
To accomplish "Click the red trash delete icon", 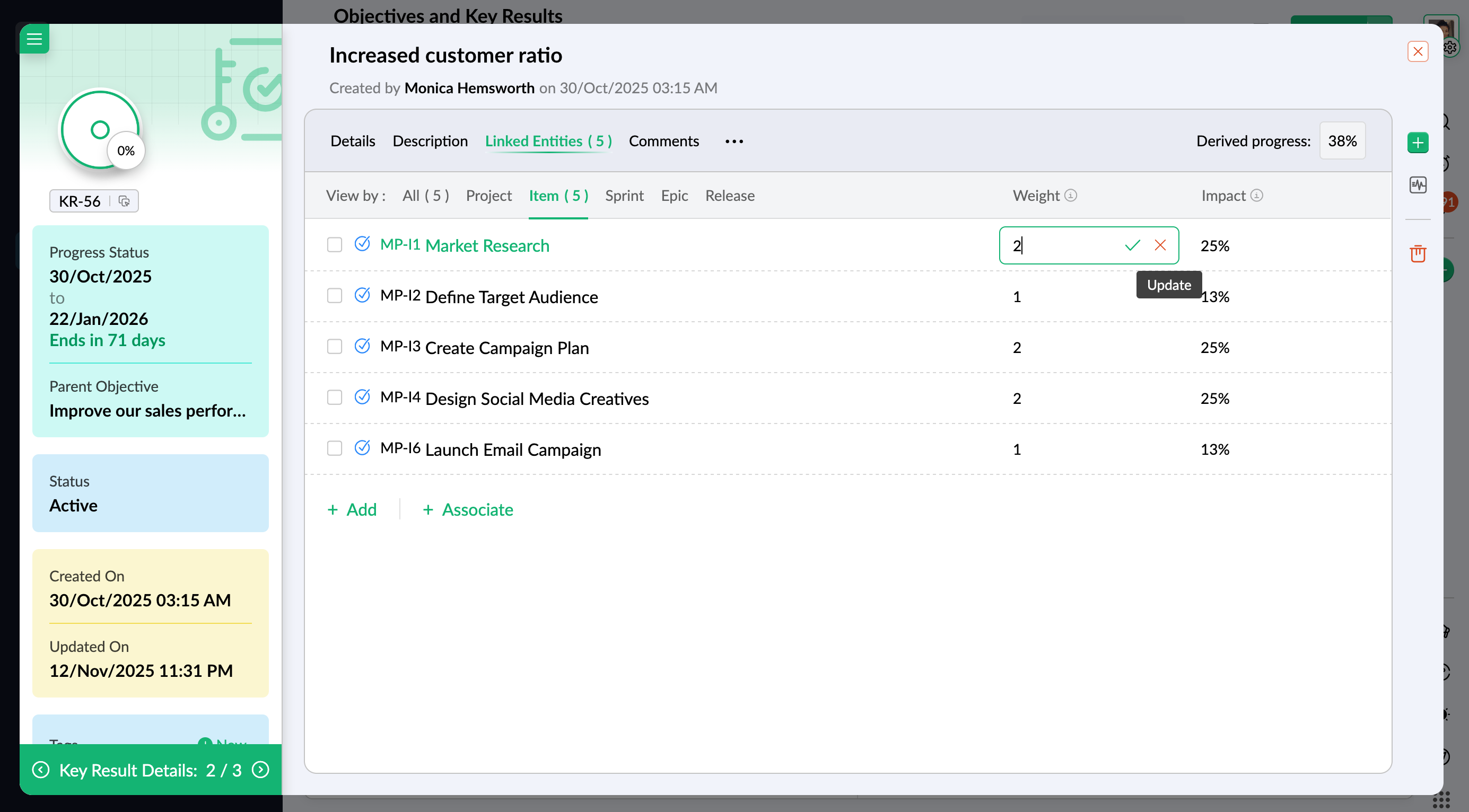I will pos(1417,253).
